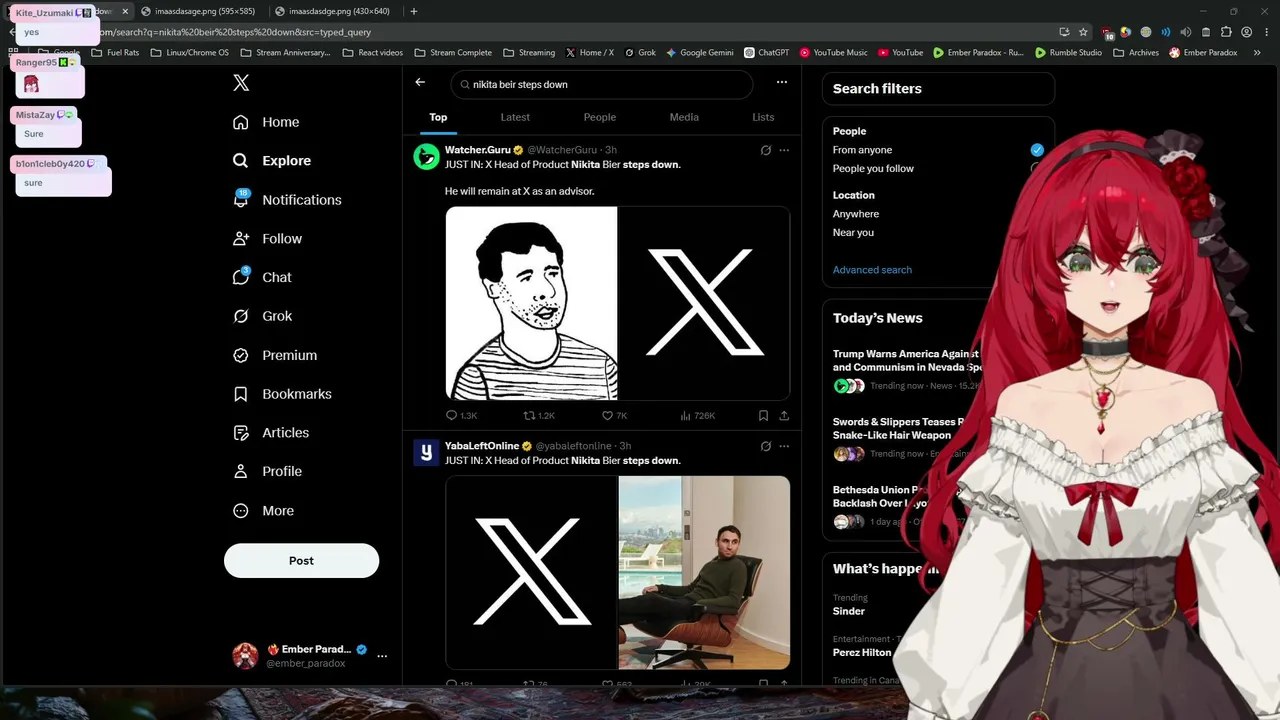Open the Explore page
This screenshot has height=720, width=1280.
tap(272, 161)
